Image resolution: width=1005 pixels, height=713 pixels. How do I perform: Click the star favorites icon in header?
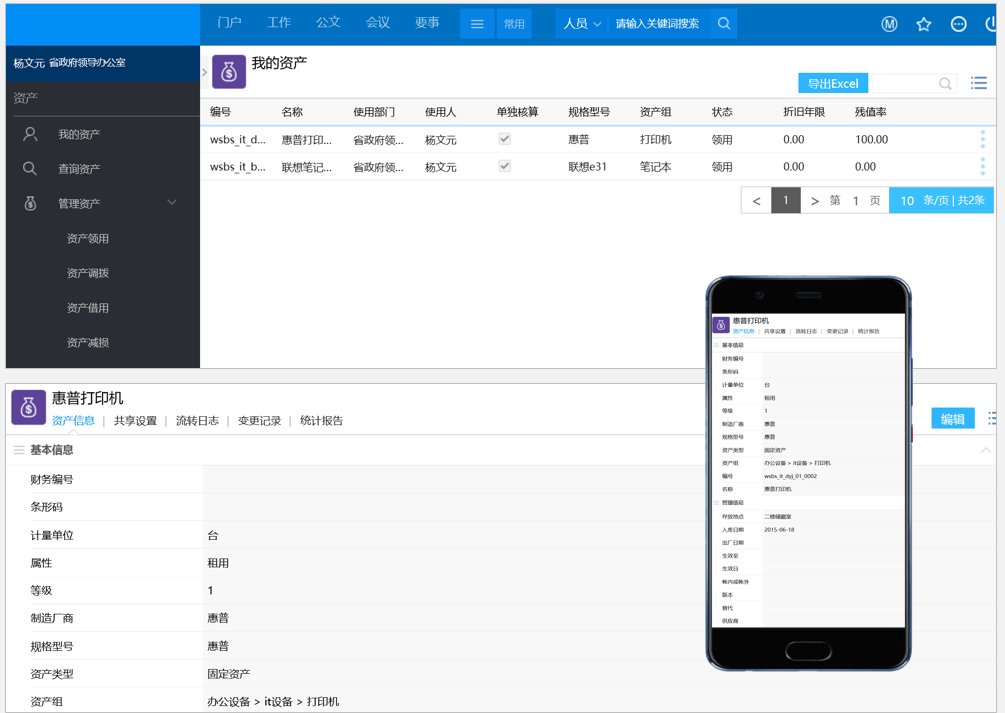pos(924,24)
